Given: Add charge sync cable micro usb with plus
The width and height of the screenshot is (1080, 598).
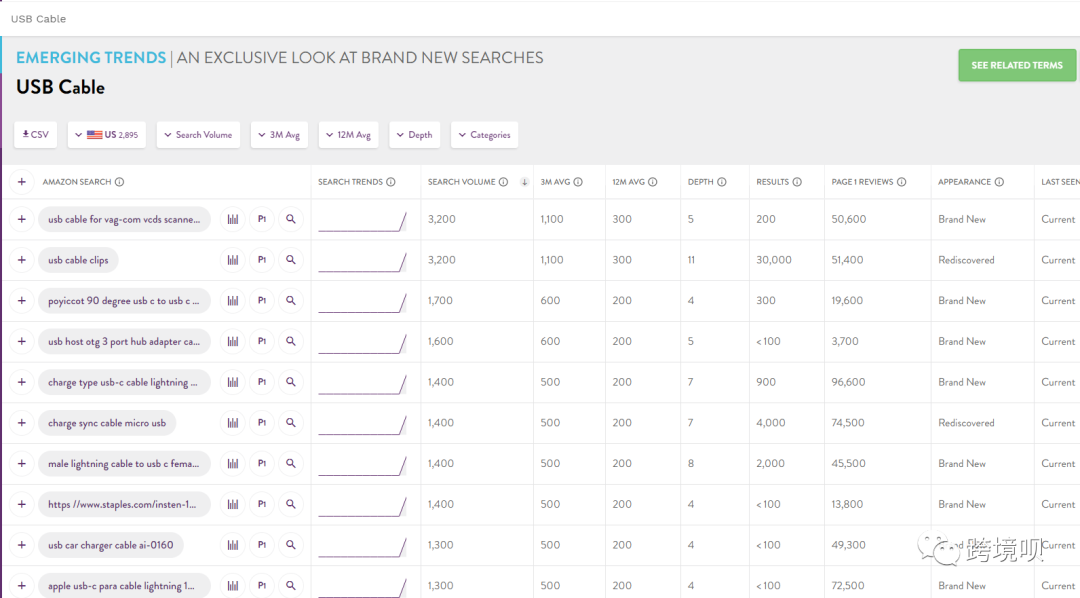Looking at the screenshot, I should [x=22, y=422].
